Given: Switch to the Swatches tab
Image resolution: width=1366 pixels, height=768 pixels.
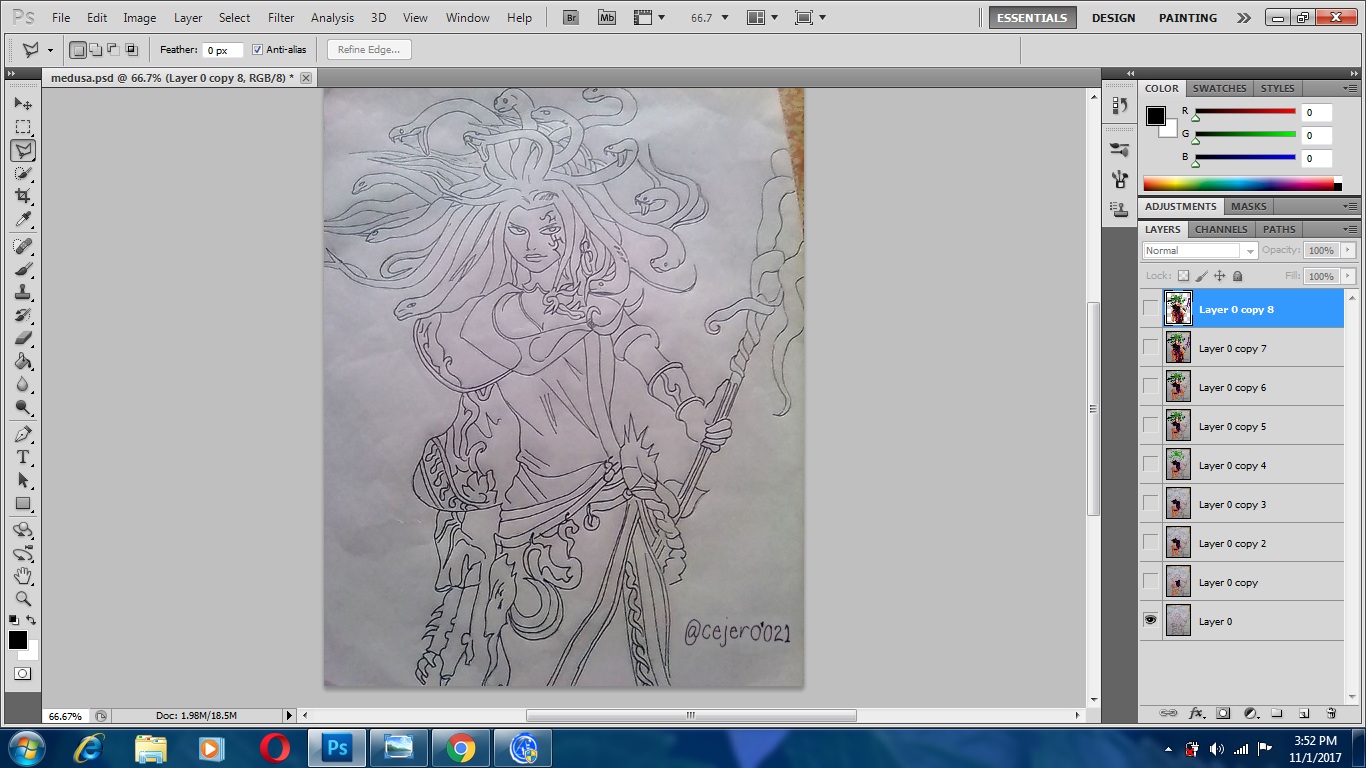Looking at the screenshot, I should point(1219,88).
